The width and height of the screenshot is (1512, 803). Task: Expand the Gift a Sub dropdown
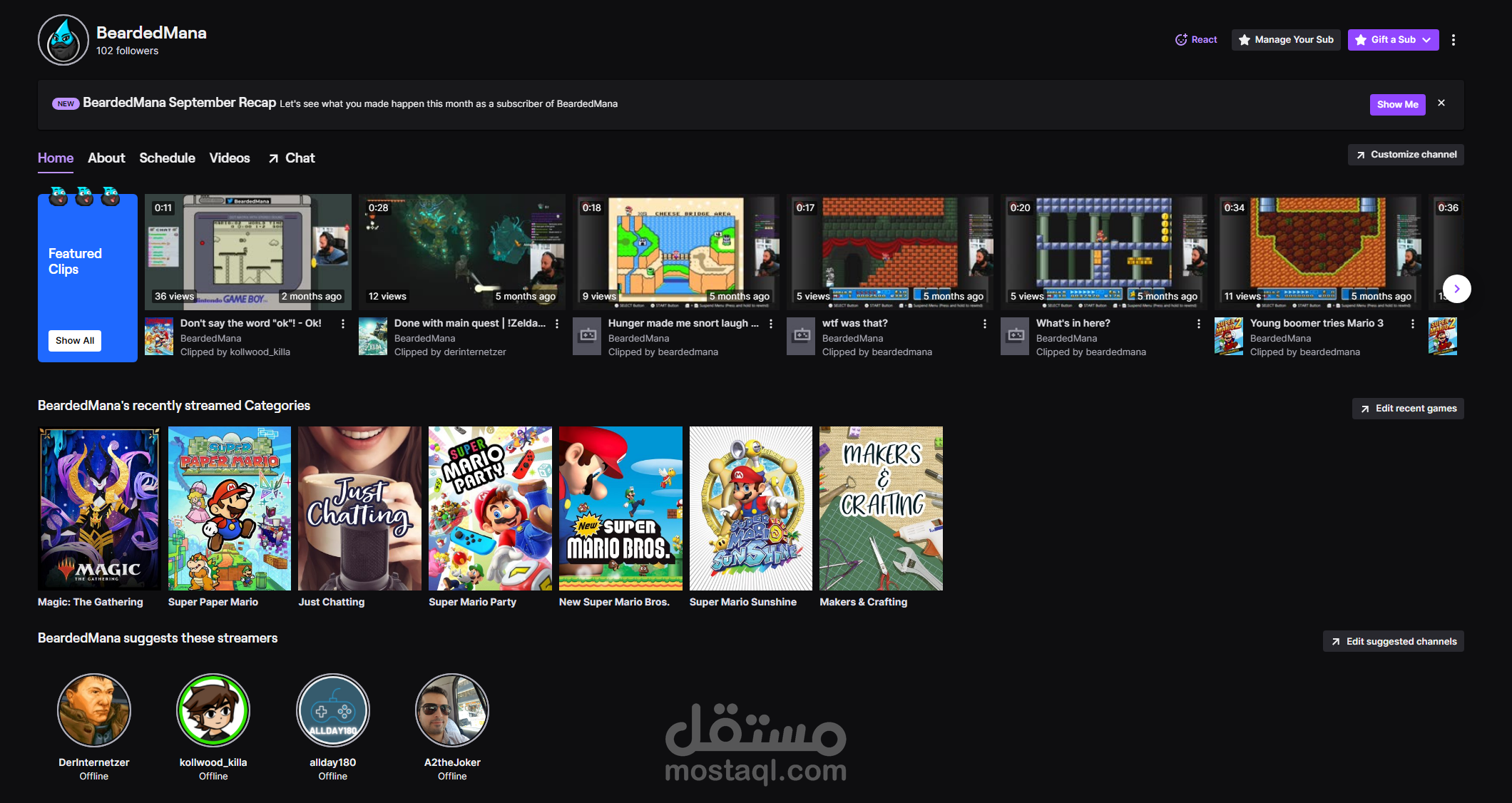1393,40
